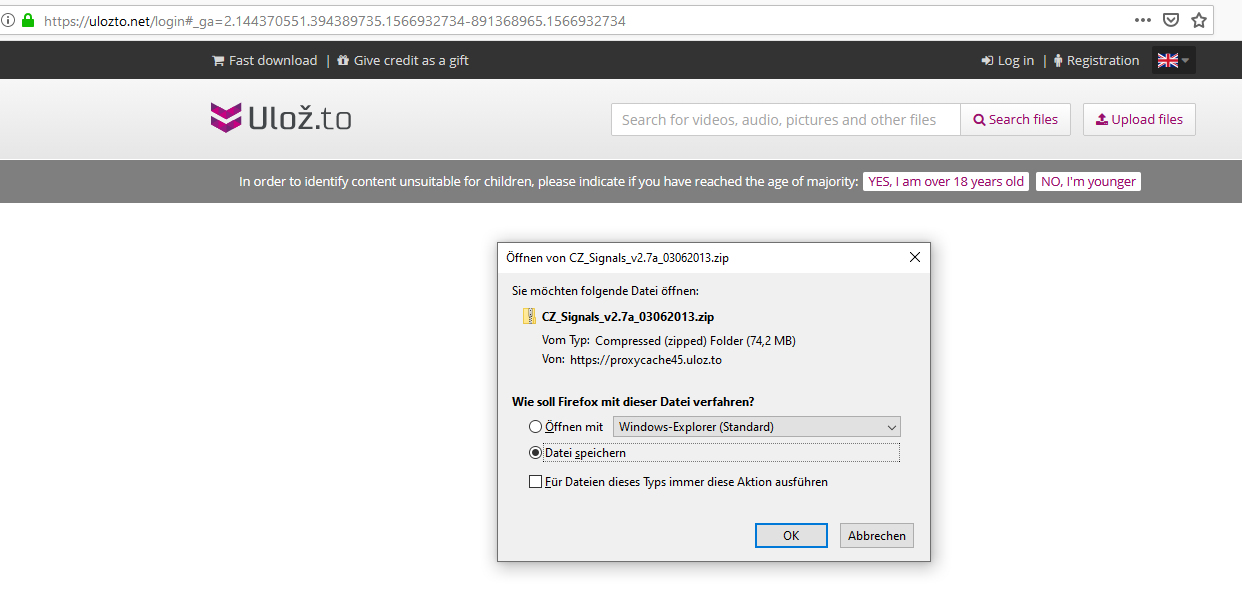Click the file search input field
The width and height of the screenshot is (1242, 594).
(785, 120)
